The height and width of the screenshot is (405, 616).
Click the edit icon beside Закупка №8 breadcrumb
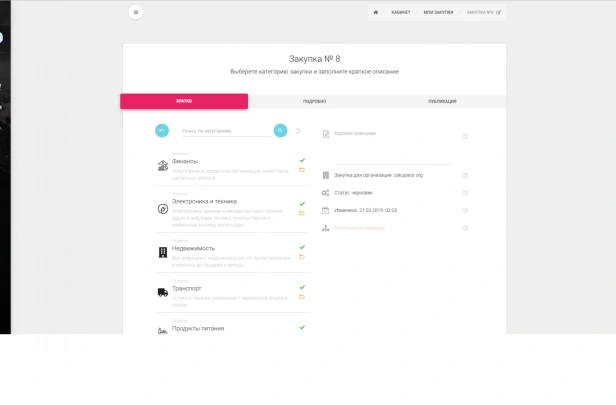coord(499,12)
